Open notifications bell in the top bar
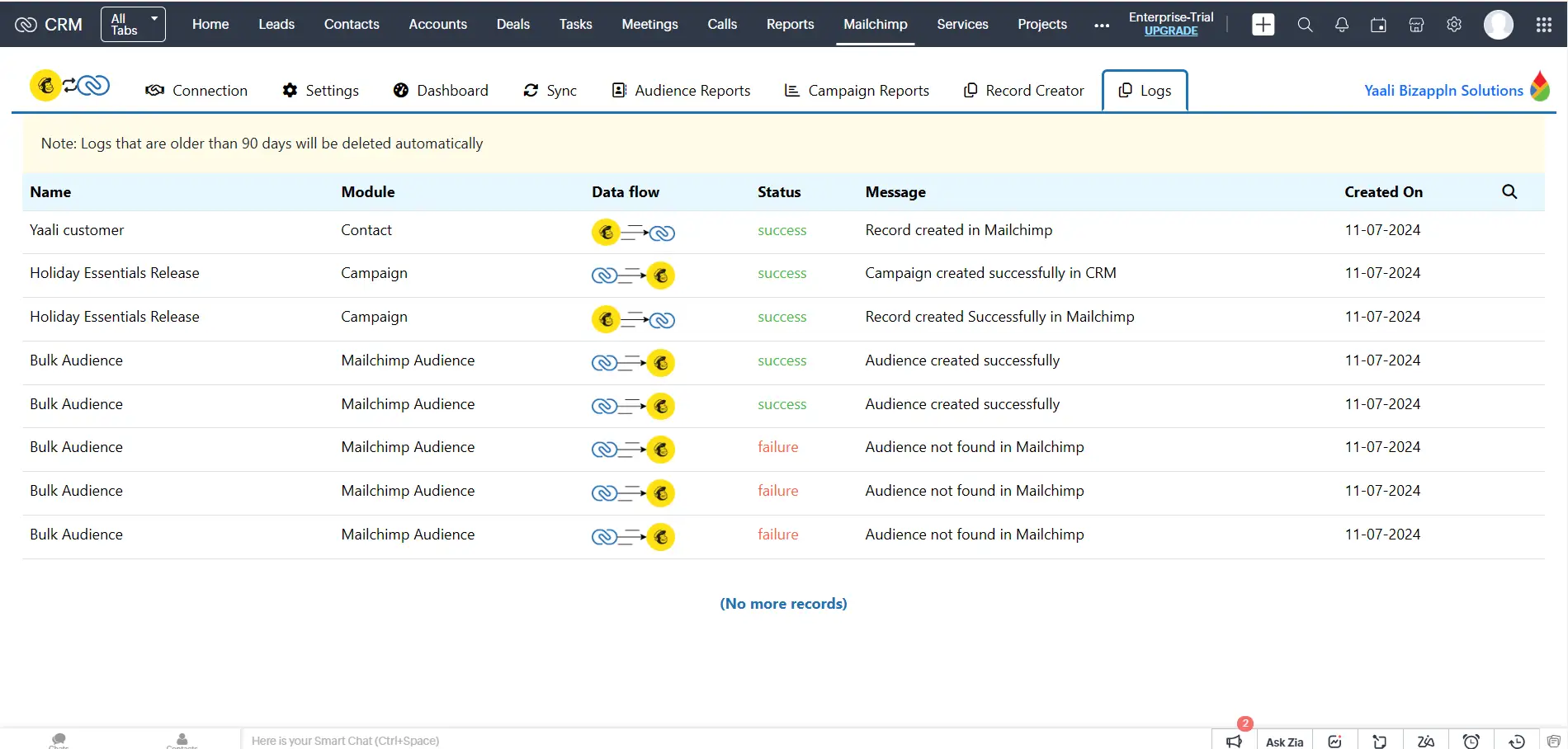Viewport: 1568px width, 749px height. (1341, 25)
